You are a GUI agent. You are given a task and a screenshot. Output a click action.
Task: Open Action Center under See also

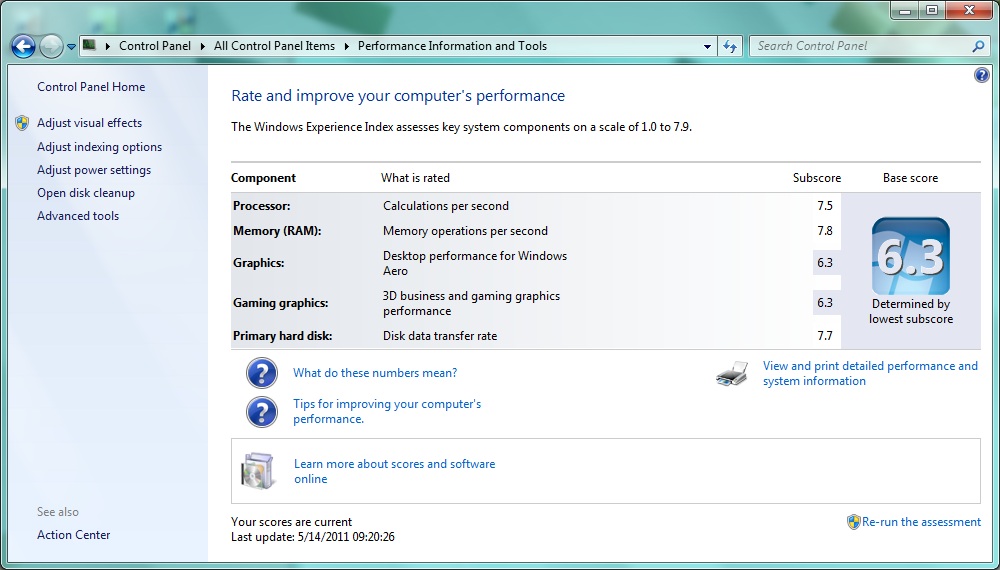pos(73,535)
